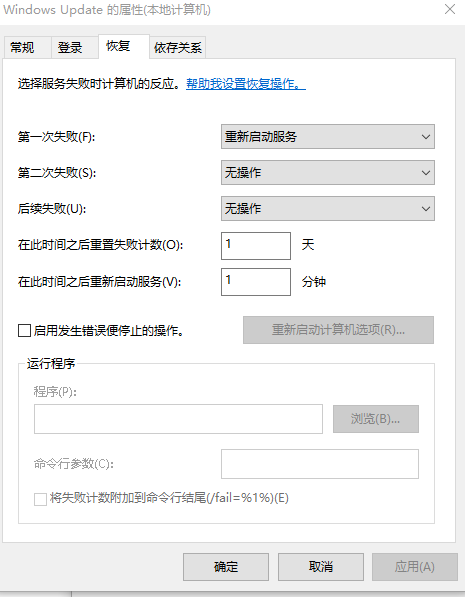The image size is (465, 597).
Task: Switch to the 常规 tab
Action: pyautogui.click(x=27, y=48)
